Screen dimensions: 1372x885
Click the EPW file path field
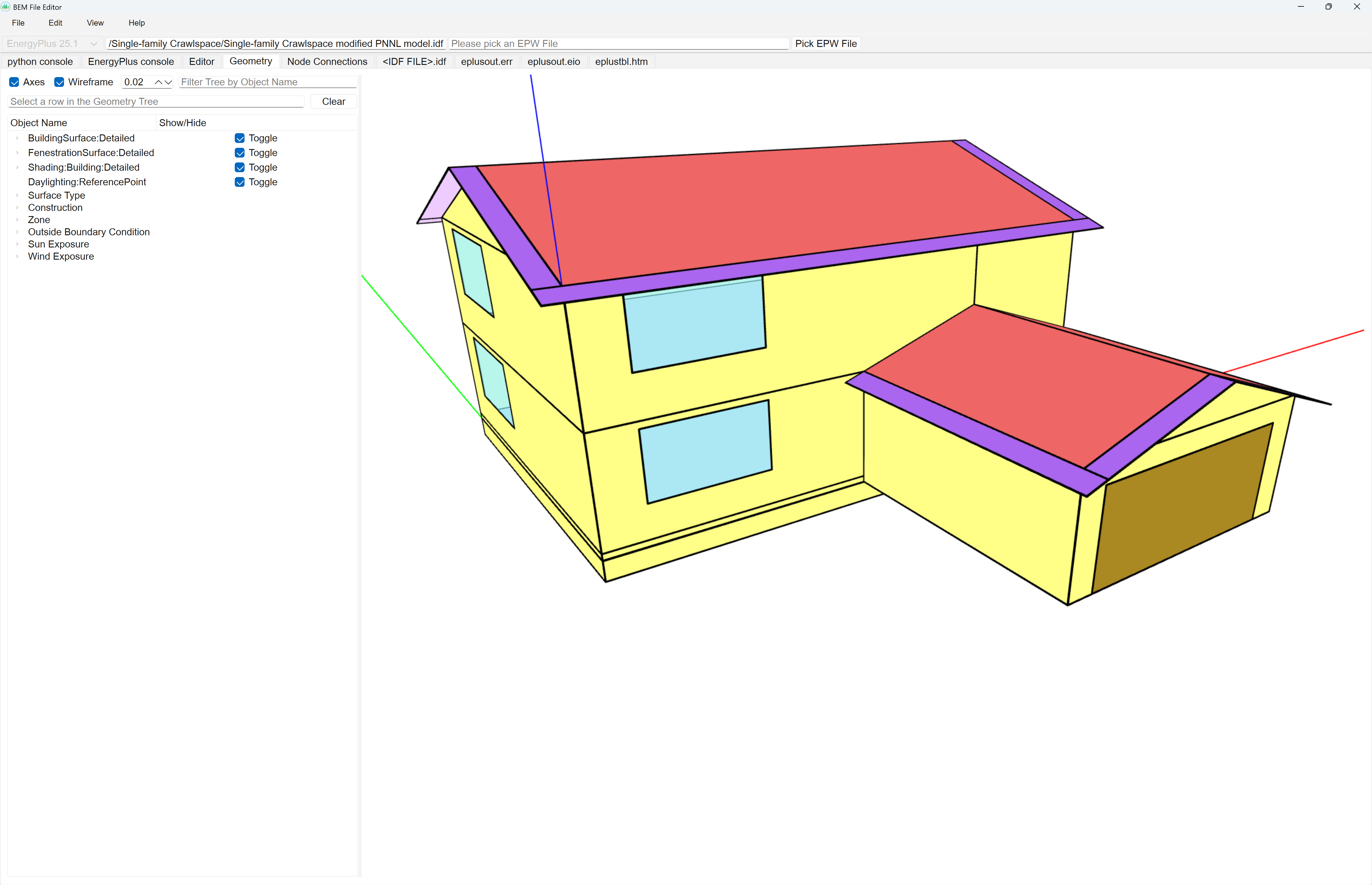(618, 44)
